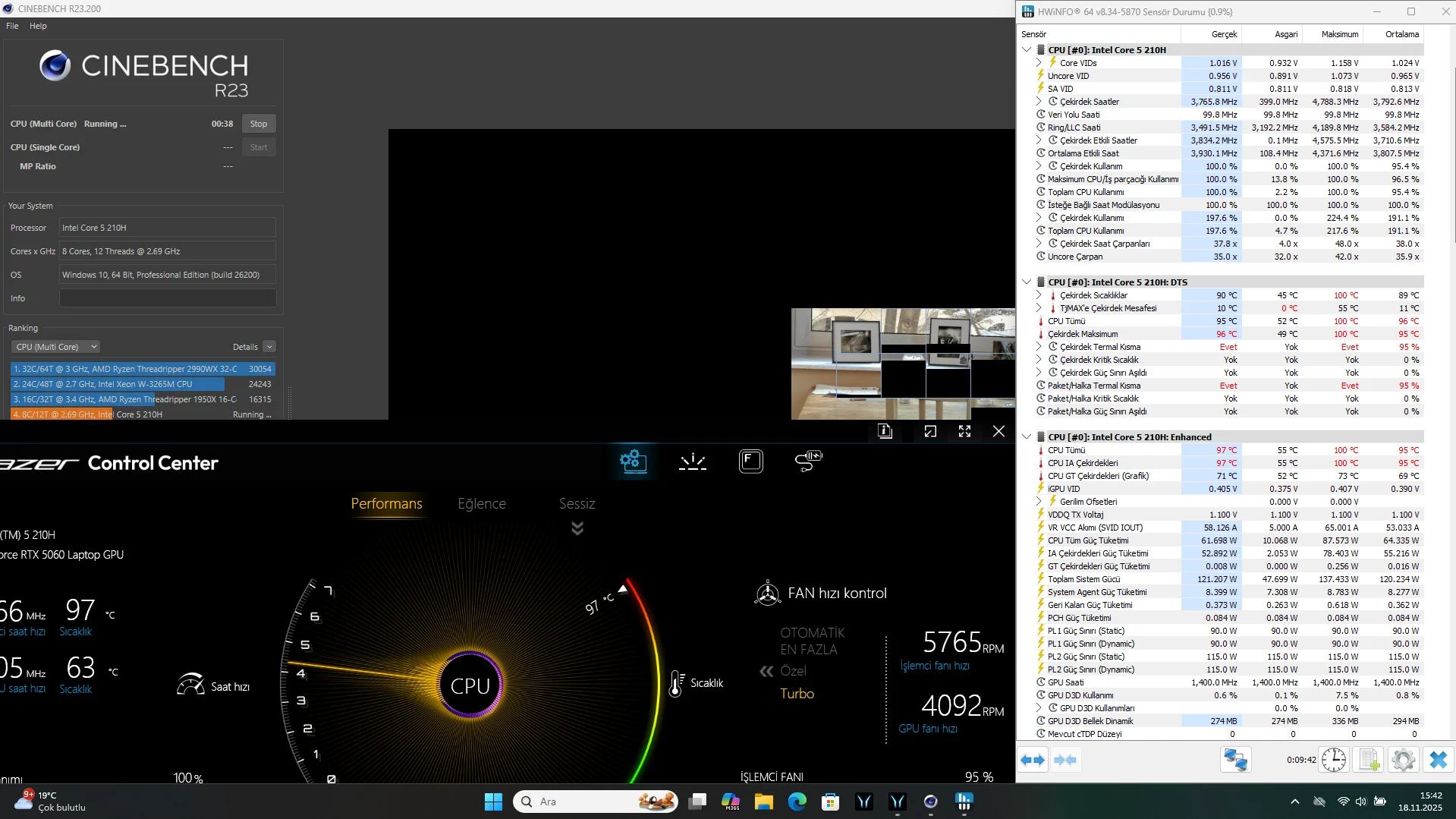Viewport: 1456px width, 819px height.
Task: Open the battery charging settings icon
Action: tap(808, 461)
